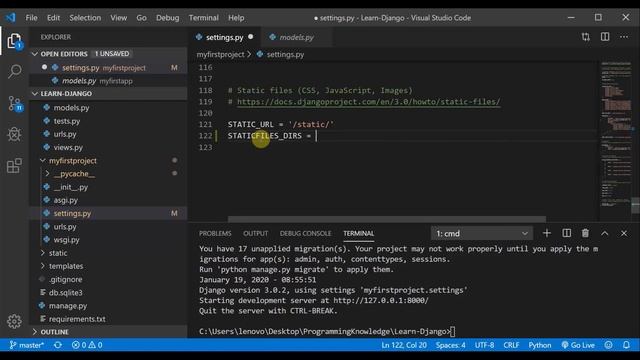
Task: Collapse the LEARN-DJANGO folder section
Action: click(x=35, y=93)
